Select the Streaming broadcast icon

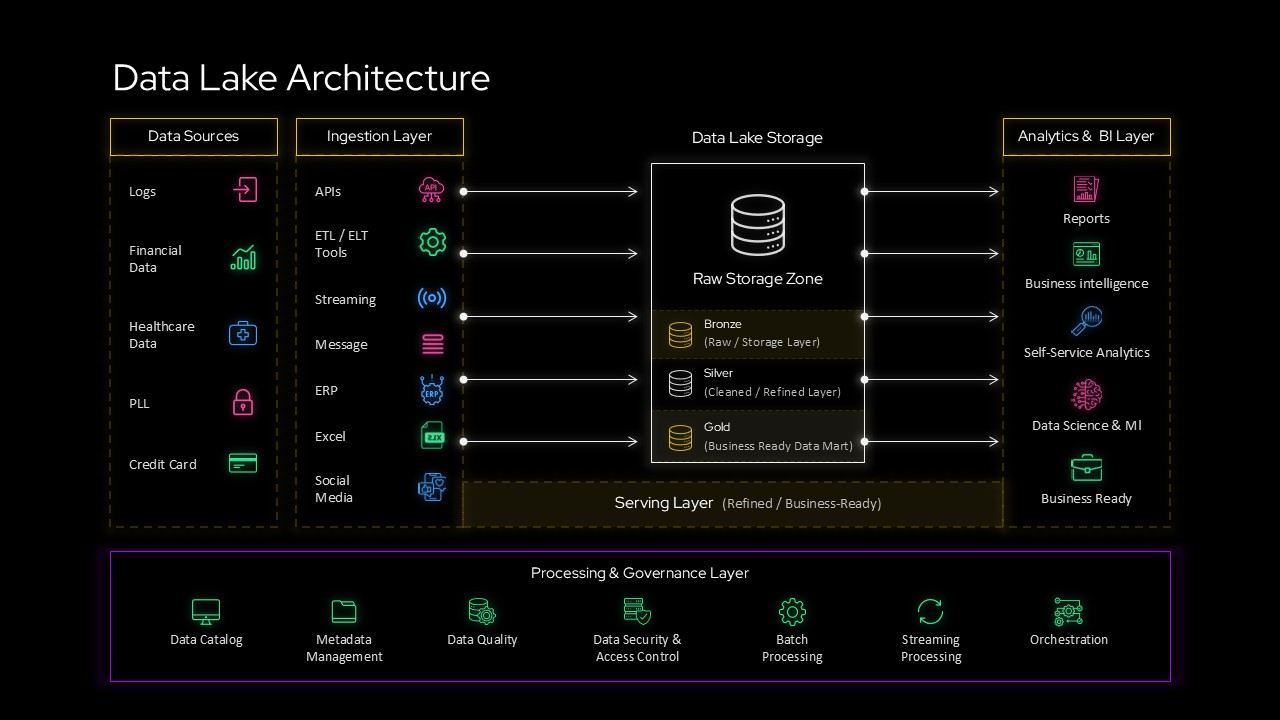pos(432,297)
